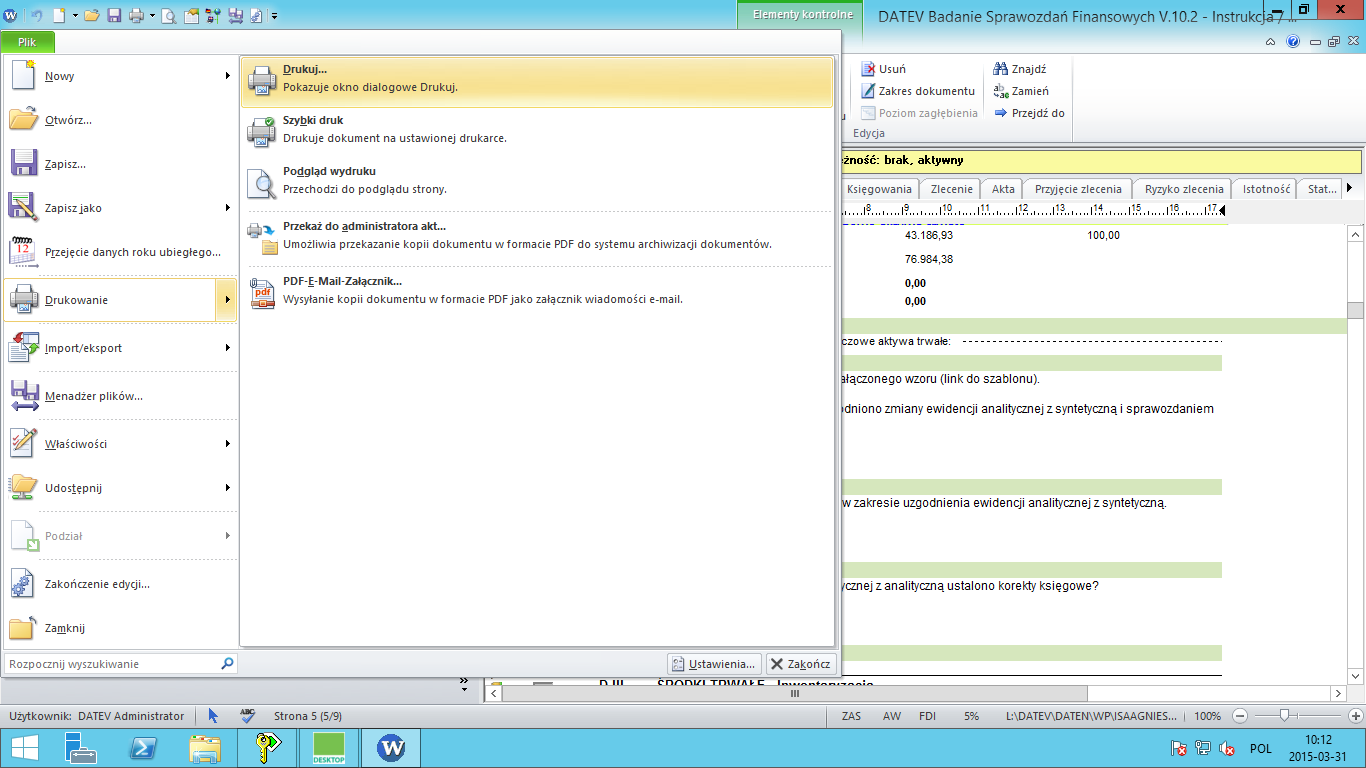Open PowerShell from the taskbar
The width and height of the screenshot is (1366, 768).
[143, 748]
